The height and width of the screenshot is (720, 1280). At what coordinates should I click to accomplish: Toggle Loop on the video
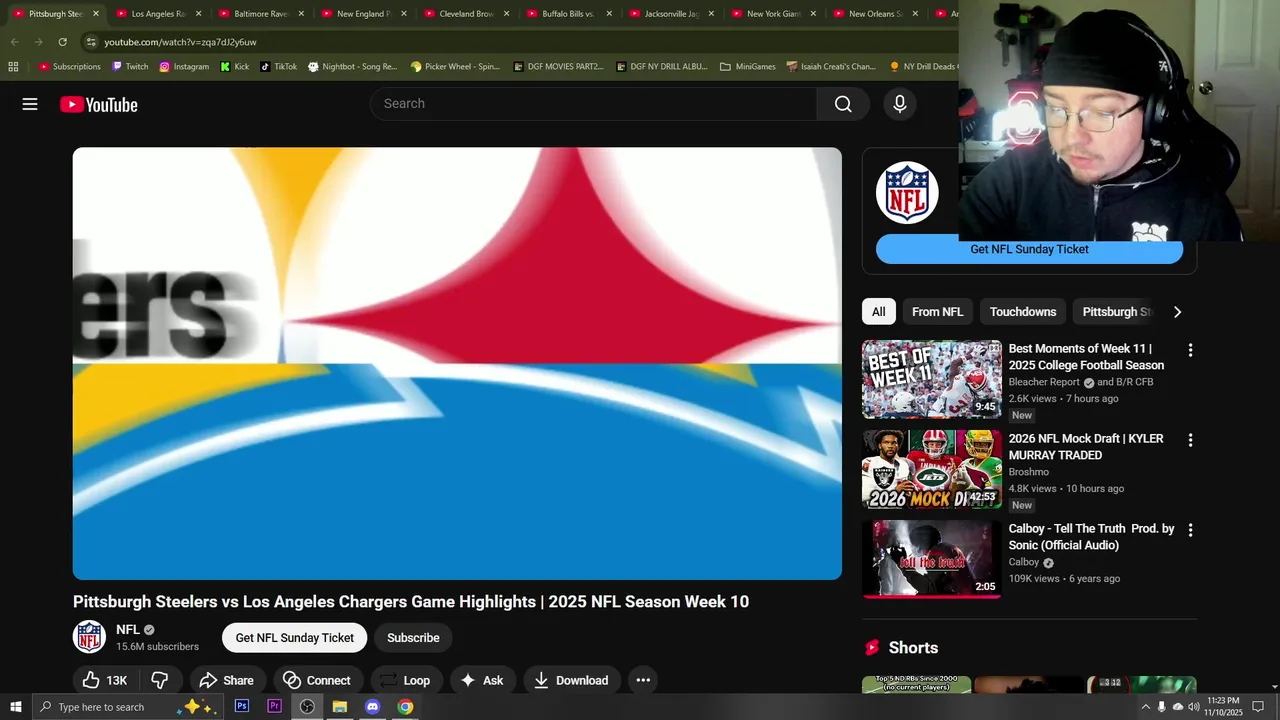pyautogui.click(x=405, y=680)
